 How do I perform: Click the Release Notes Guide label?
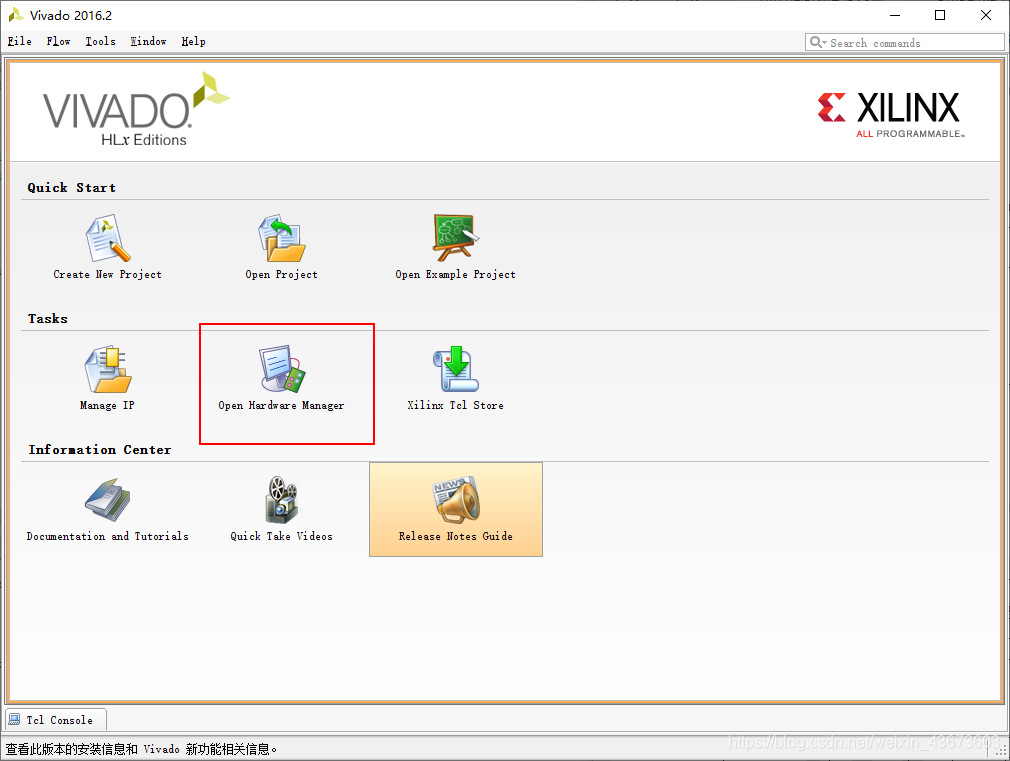(456, 536)
